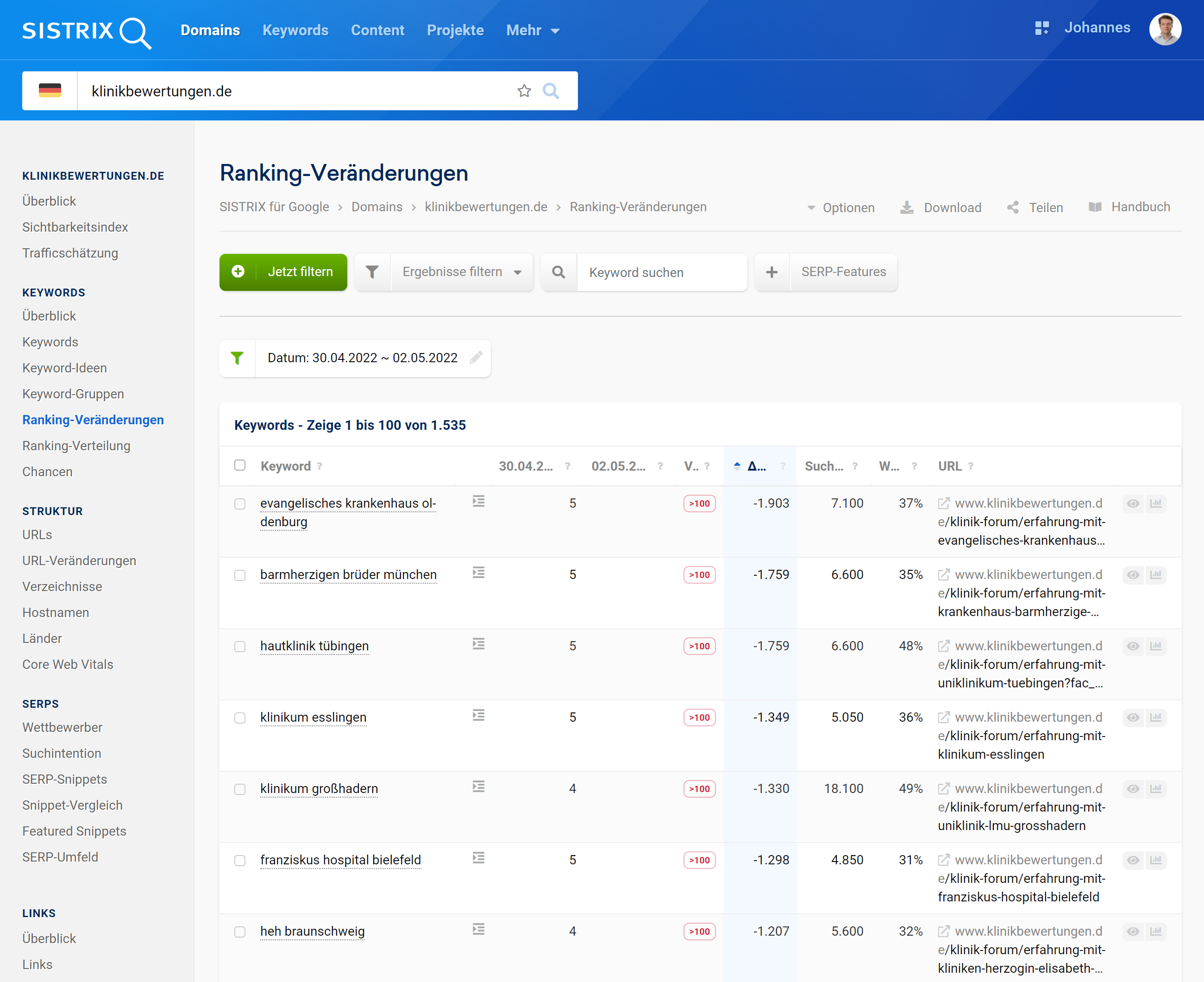Image resolution: width=1204 pixels, height=982 pixels.
Task: Select checkbox for franziskus hospital bielefeld
Action: click(x=240, y=860)
